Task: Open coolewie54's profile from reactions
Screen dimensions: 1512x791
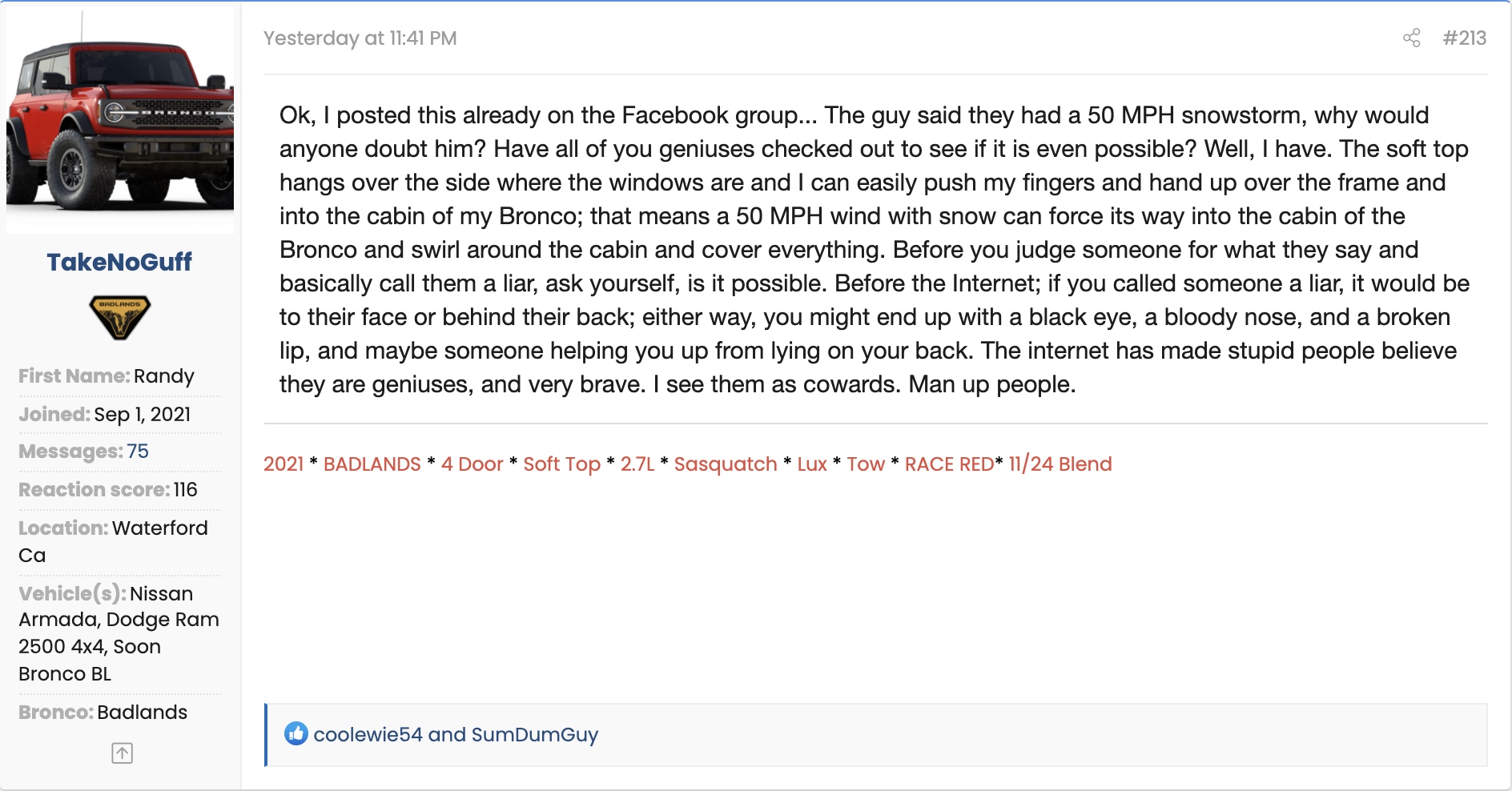Action: click(368, 734)
